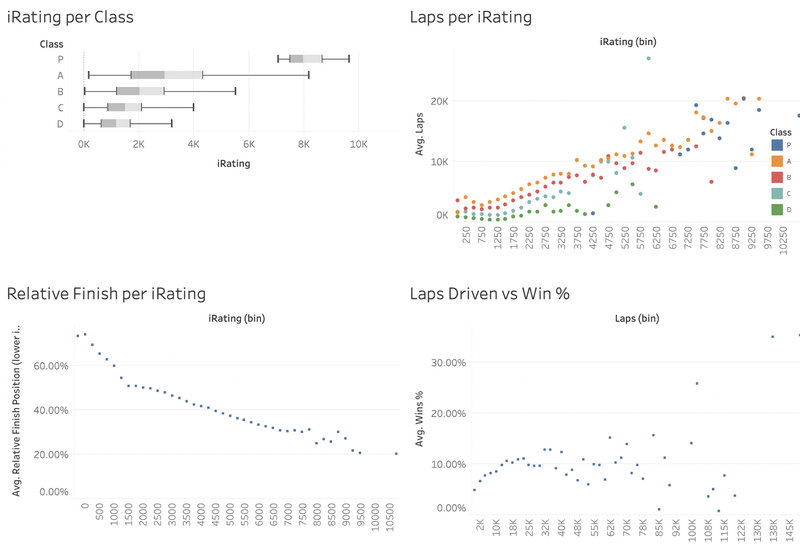Click the blue Class P legend swatch

pyautogui.click(x=775, y=145)
